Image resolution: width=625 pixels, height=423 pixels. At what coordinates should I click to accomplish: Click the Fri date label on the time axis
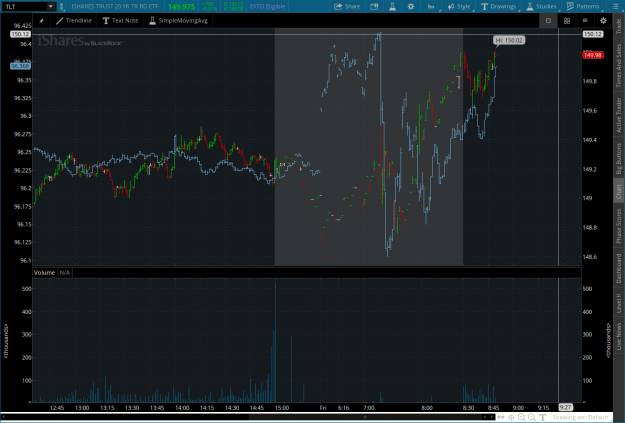tap(323, 407)
